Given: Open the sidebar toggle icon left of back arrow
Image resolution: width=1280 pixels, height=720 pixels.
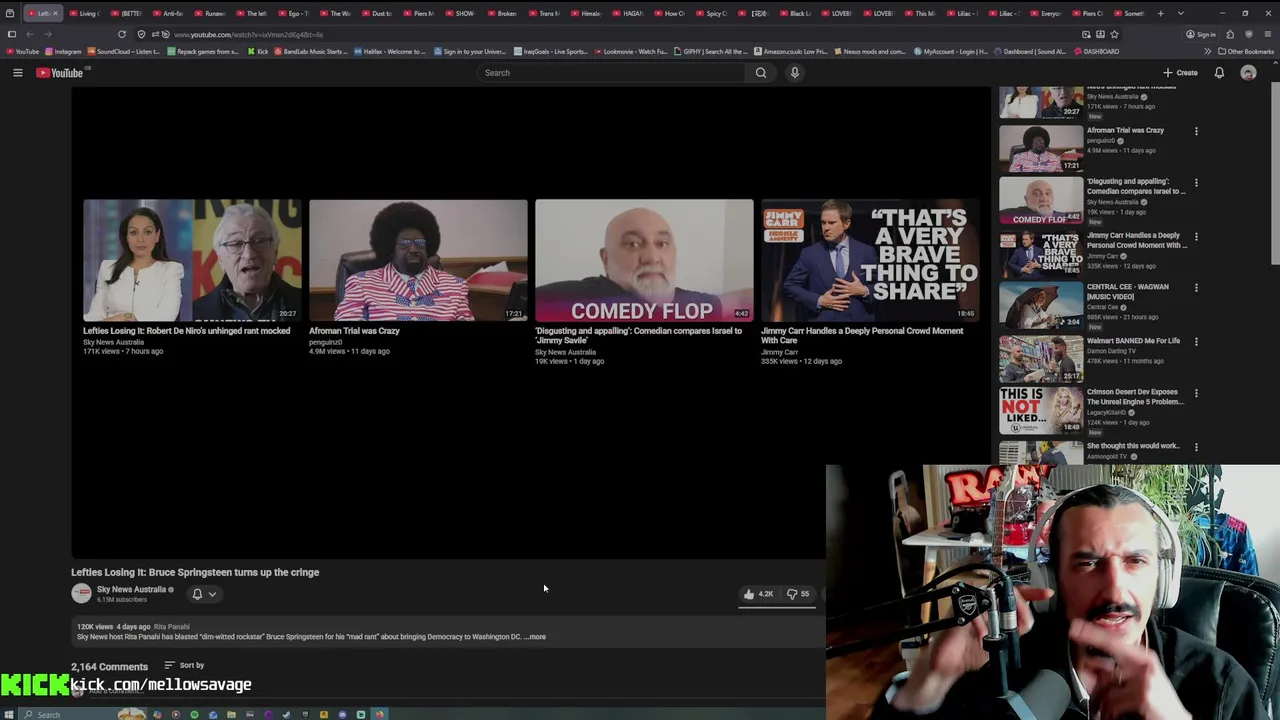Looking at the screenshot, I should [x=12, y=34].
